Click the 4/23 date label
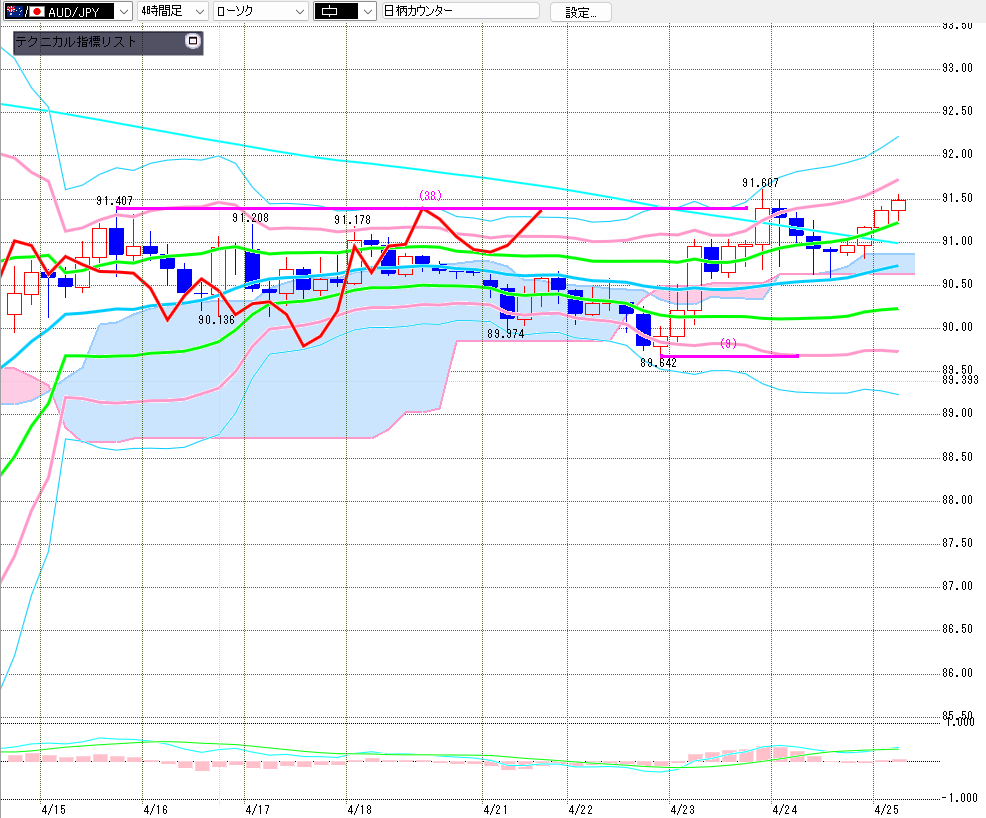The image size is (986, 818). coord(682,809)
